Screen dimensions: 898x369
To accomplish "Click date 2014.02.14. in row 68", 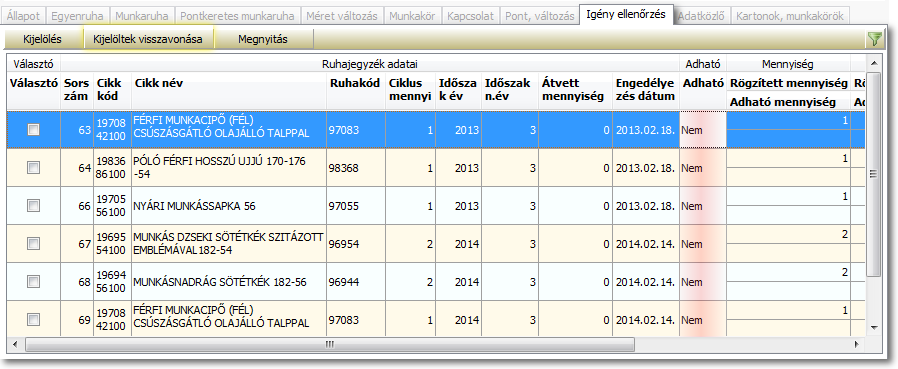I will pos(646,282).
